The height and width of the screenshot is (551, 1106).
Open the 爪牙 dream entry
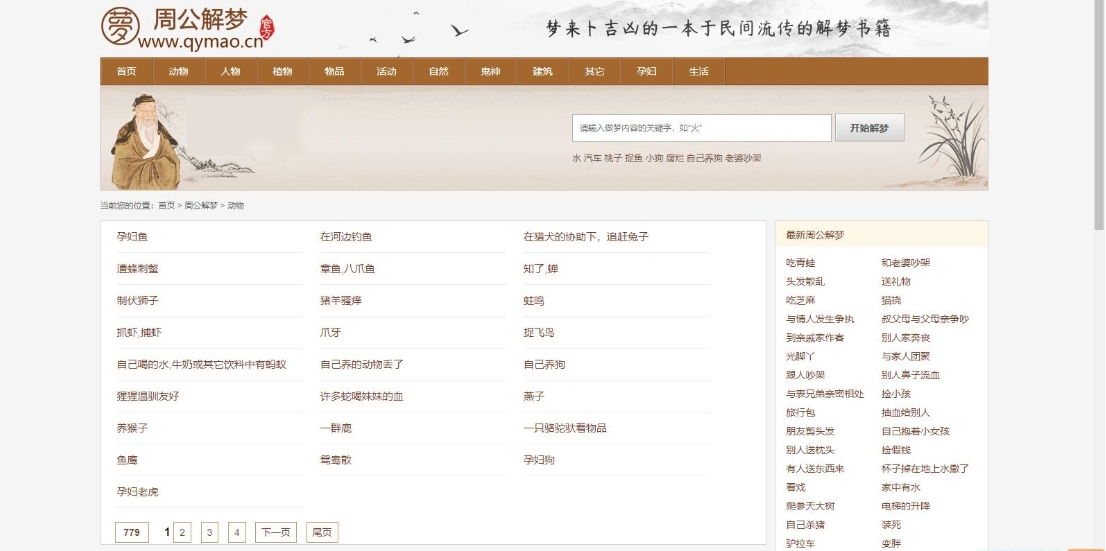(330, 332)
